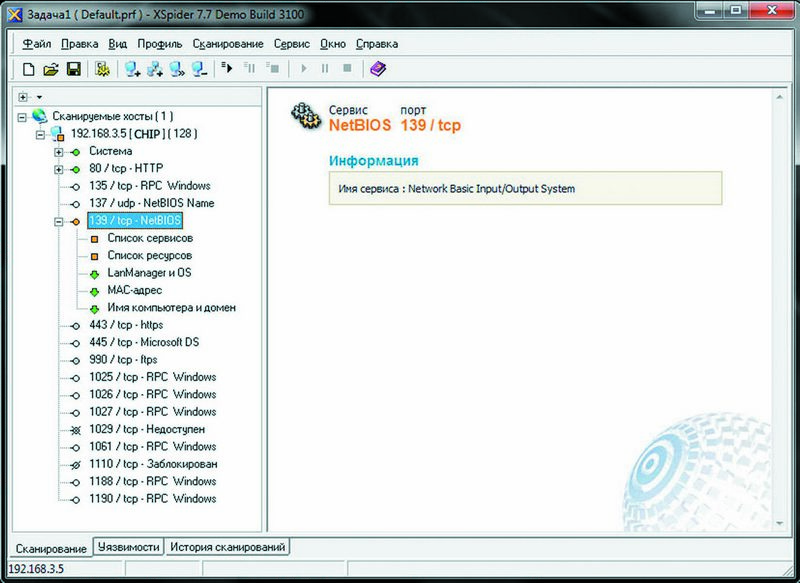Remove a host with the computer-minus icon
Screen dimensions: 800x583
[199, 69]
